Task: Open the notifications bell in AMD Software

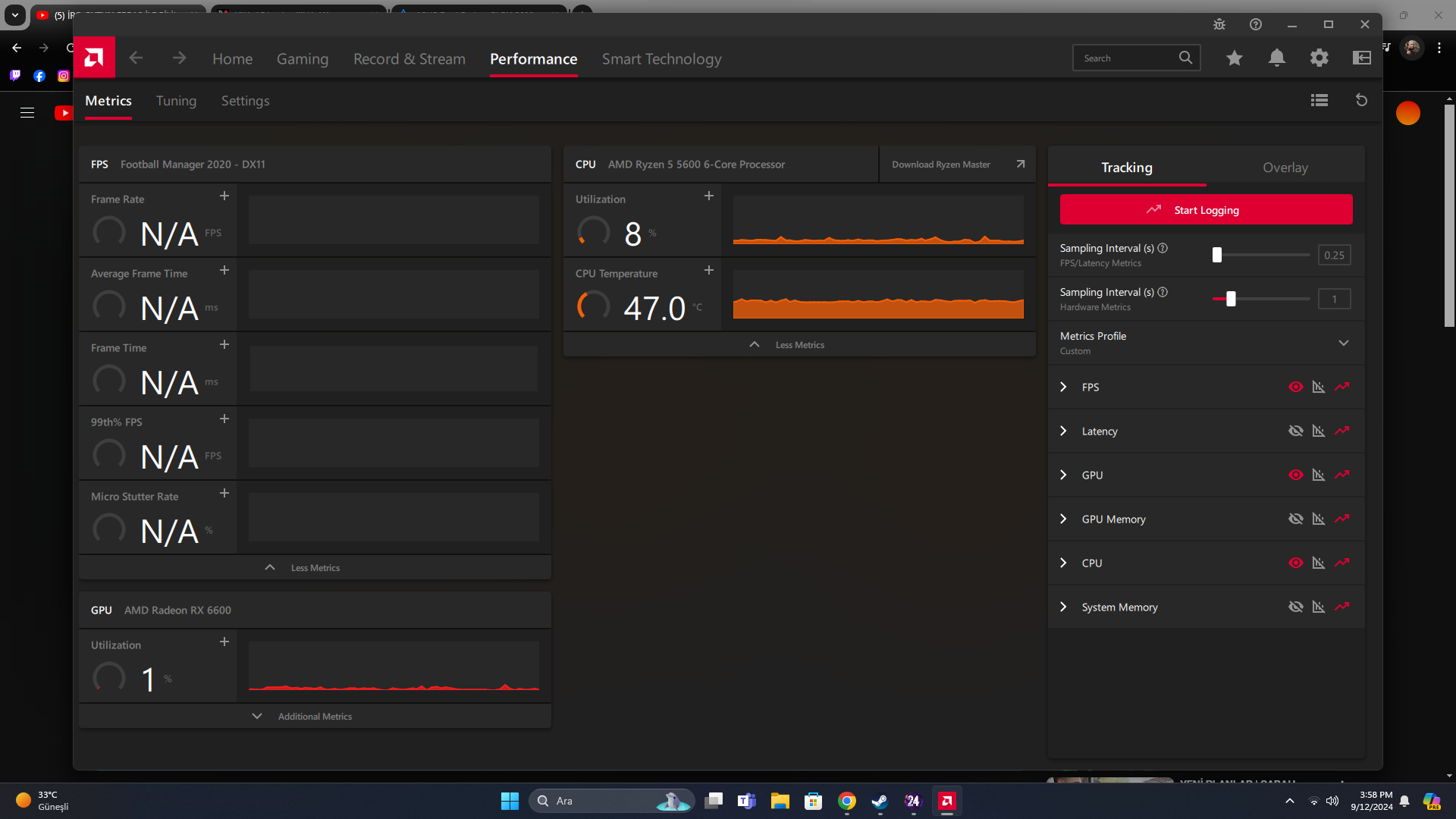Action: coord(1277,58)
